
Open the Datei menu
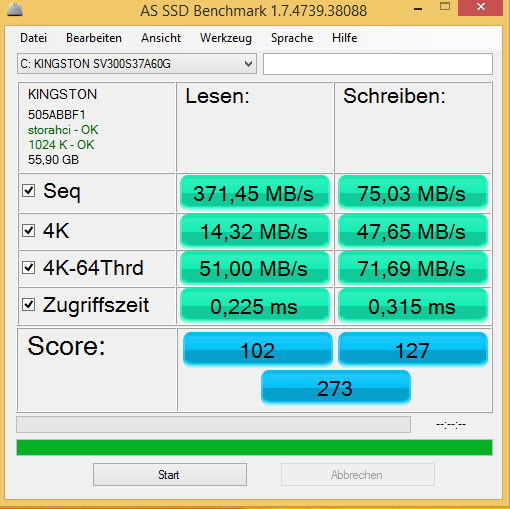pyautogui.click(x=33, y=38)
